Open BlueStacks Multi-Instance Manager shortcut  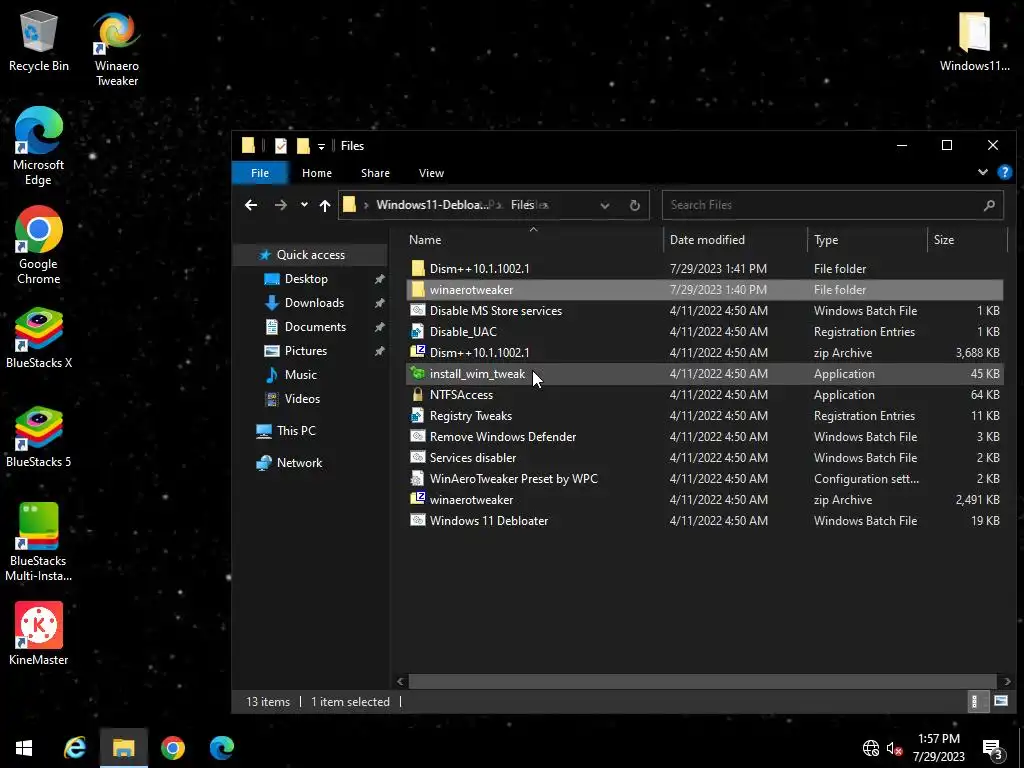[39, 542]
